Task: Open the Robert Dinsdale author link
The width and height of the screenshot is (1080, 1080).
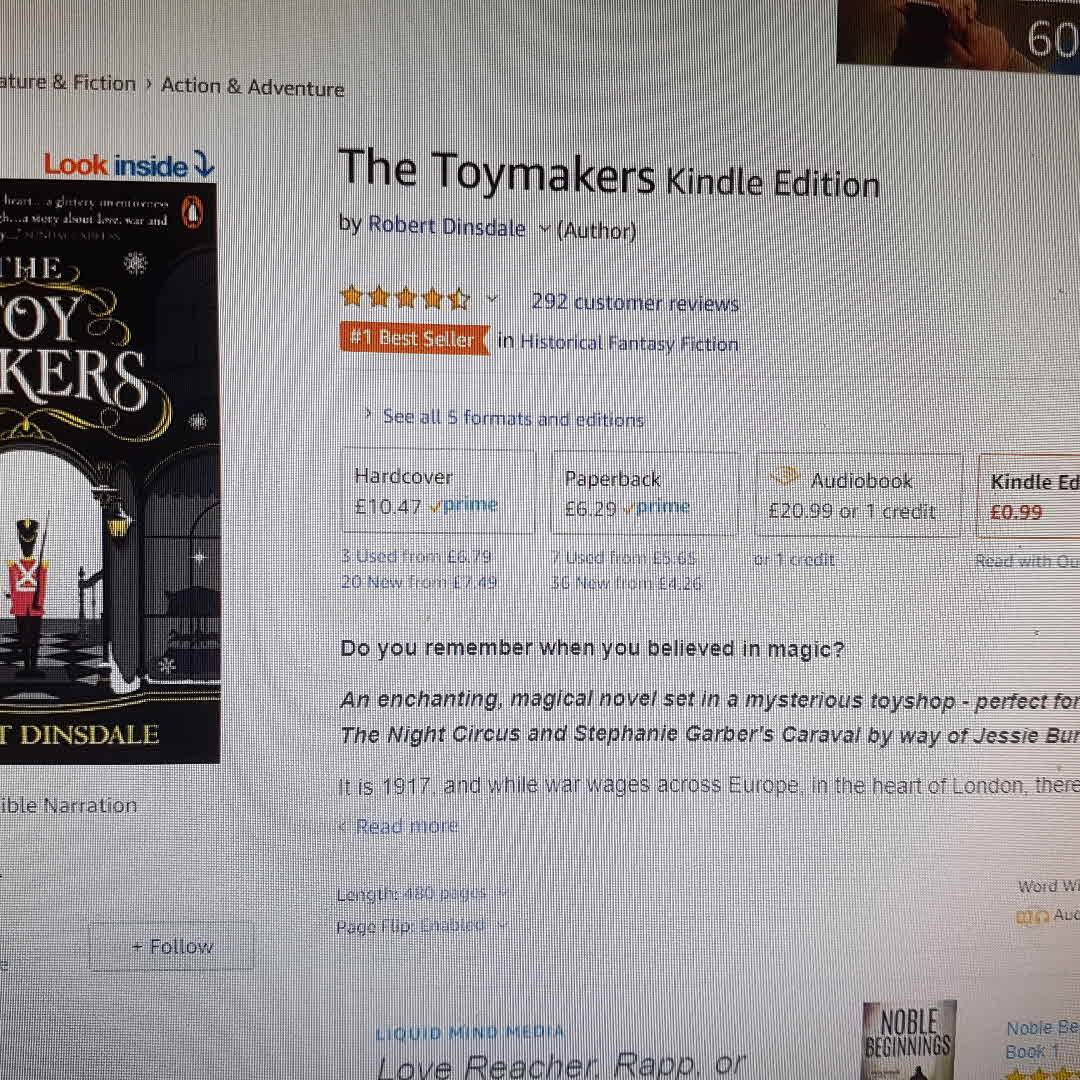Action: [446, 226]
